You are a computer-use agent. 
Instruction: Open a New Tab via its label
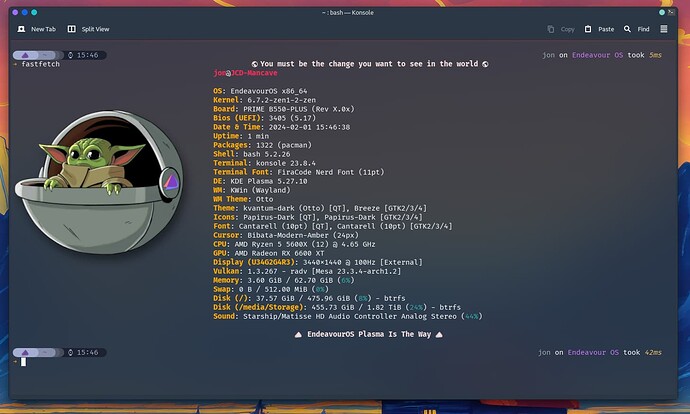[43, 29]
